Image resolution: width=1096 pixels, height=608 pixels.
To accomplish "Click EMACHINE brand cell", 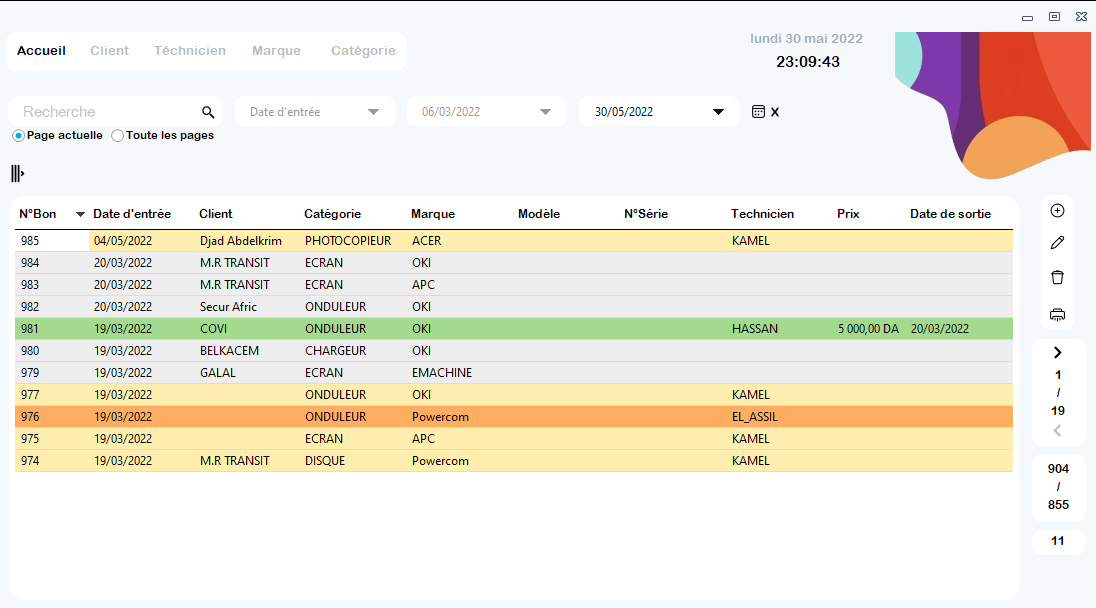I will 442,372.
